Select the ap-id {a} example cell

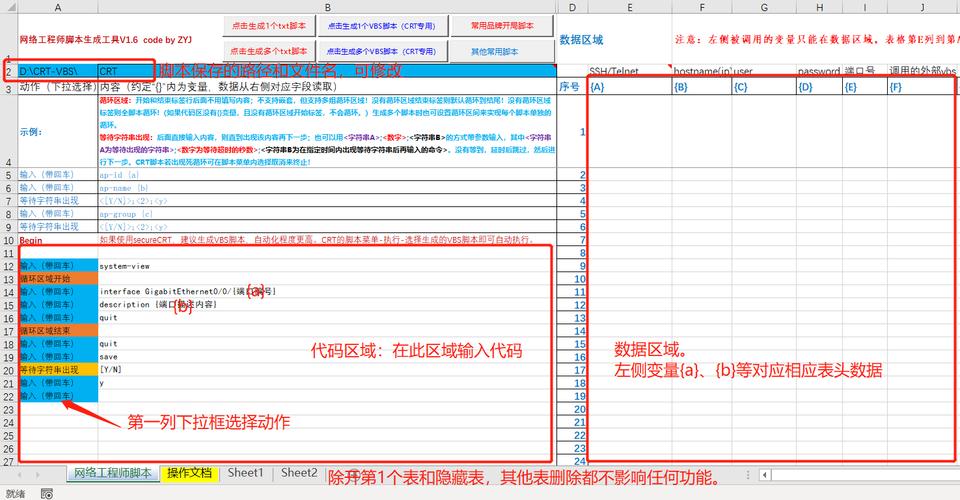click(327, 174)
